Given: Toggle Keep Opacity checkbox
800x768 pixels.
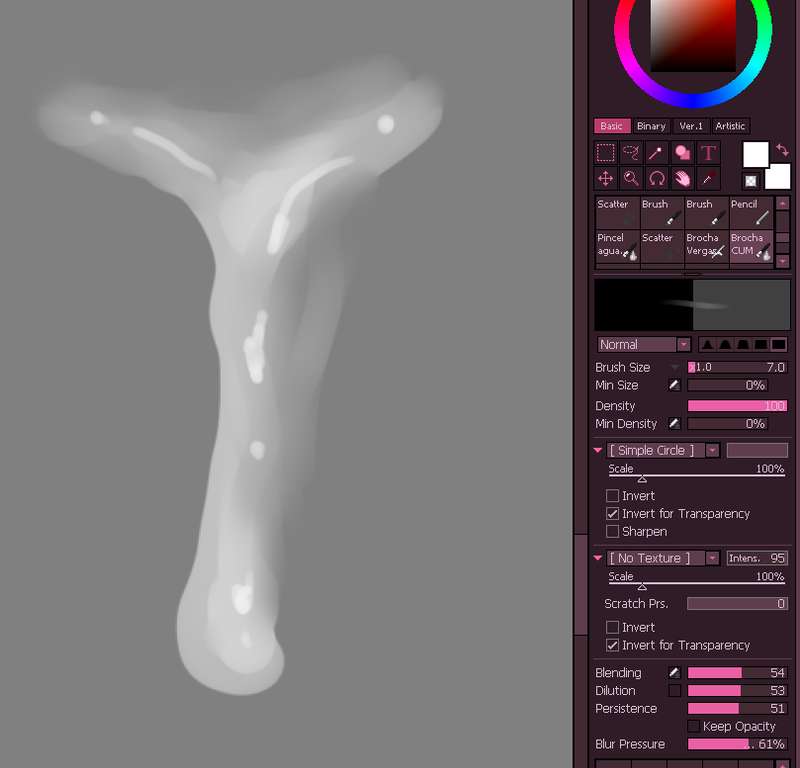Looking at the screenshot, I should click(693, 726).
